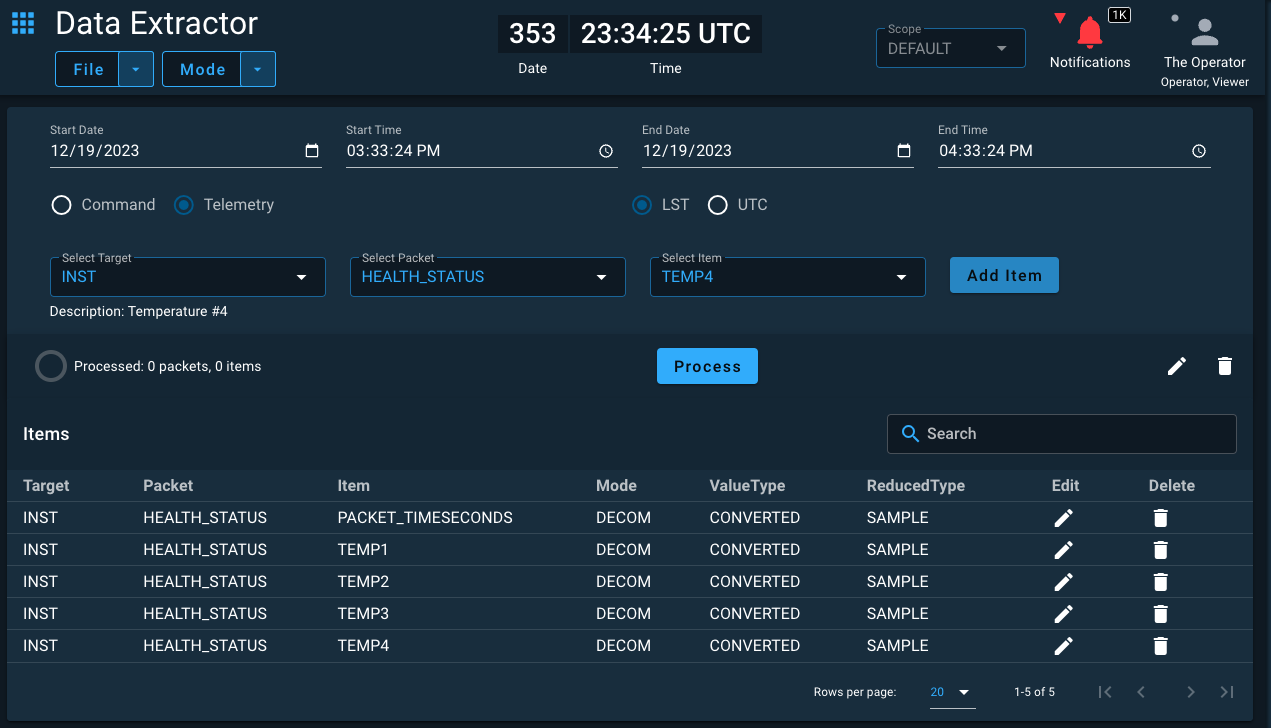Open the End Time clock picker icon
The image size is (1271, 728).
point(1199,151)
